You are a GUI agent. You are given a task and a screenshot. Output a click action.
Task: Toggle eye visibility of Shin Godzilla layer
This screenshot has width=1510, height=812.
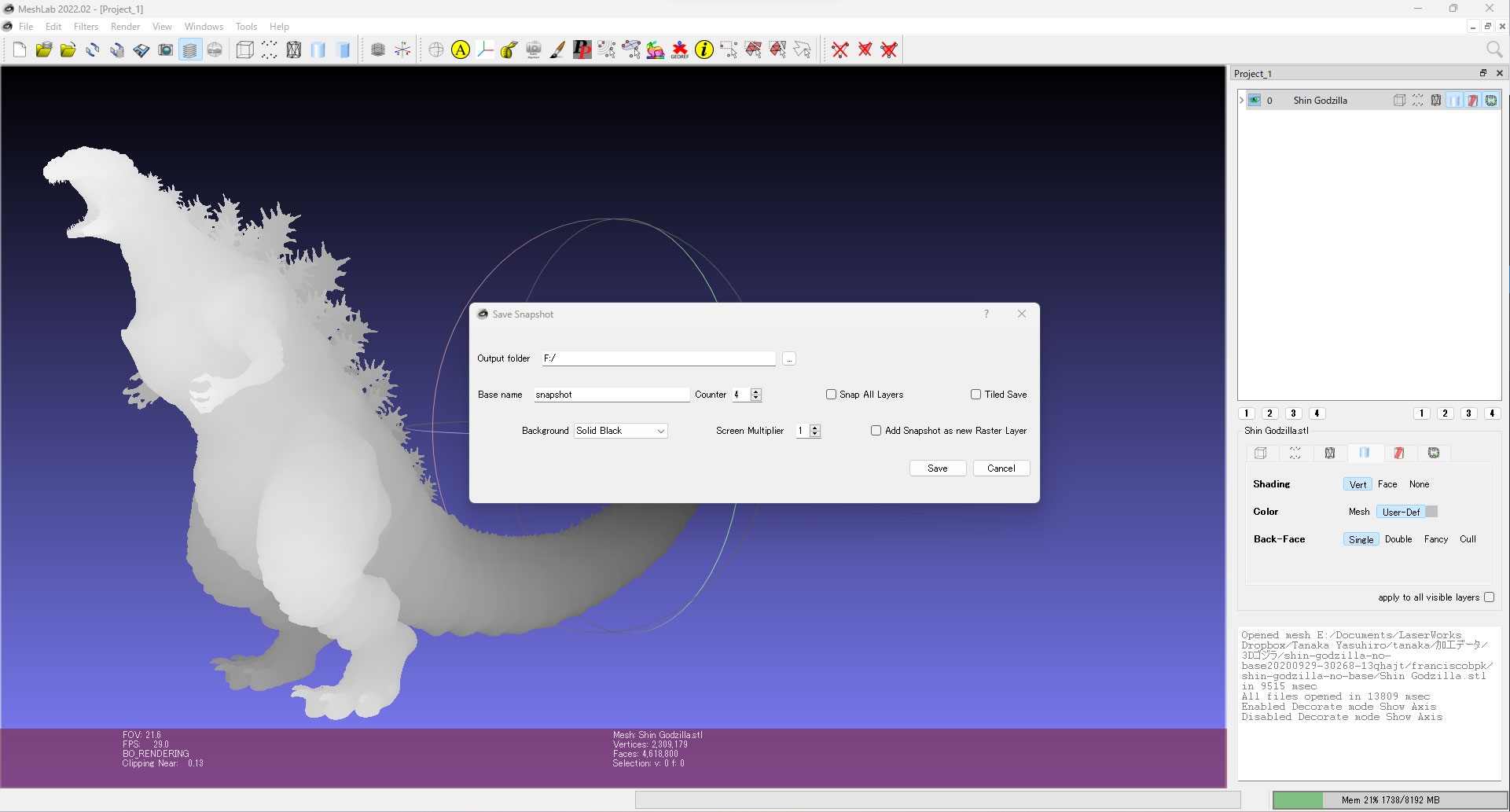click(1255, 100)
